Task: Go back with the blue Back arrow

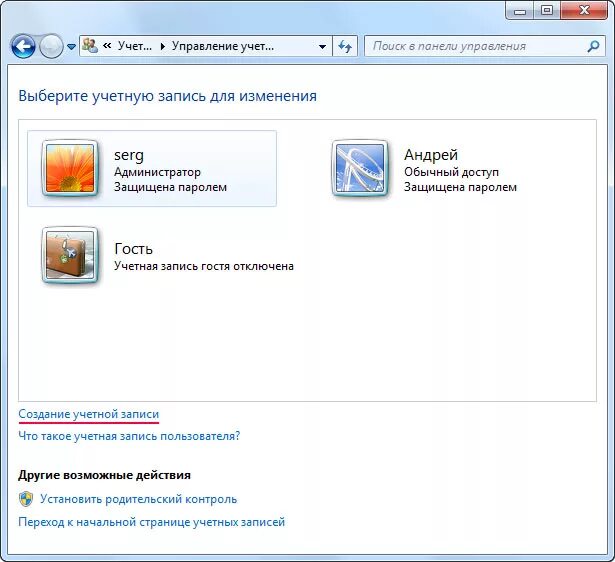Action: [23, 46]
